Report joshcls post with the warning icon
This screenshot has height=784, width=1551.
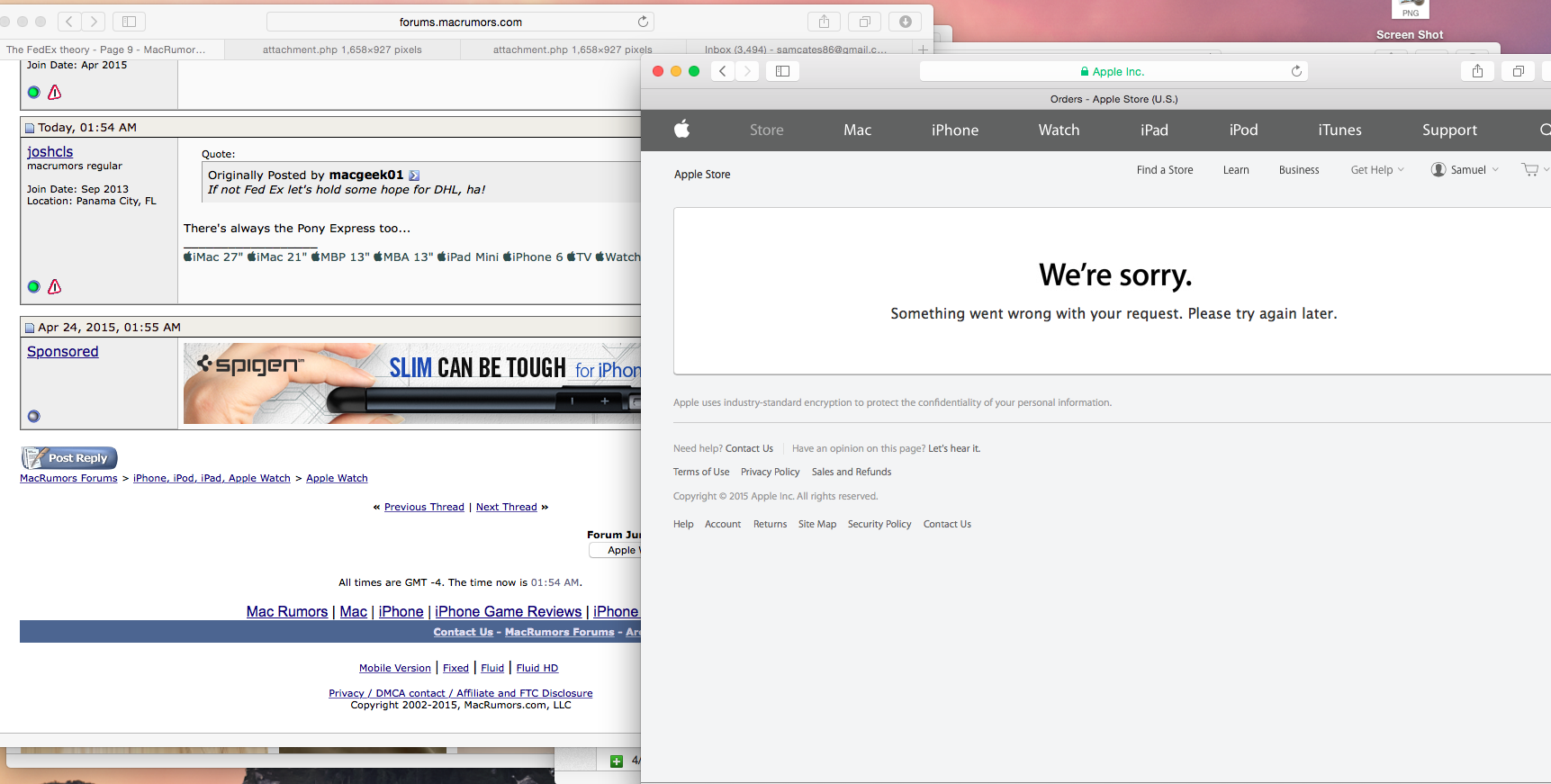[54, 286]
